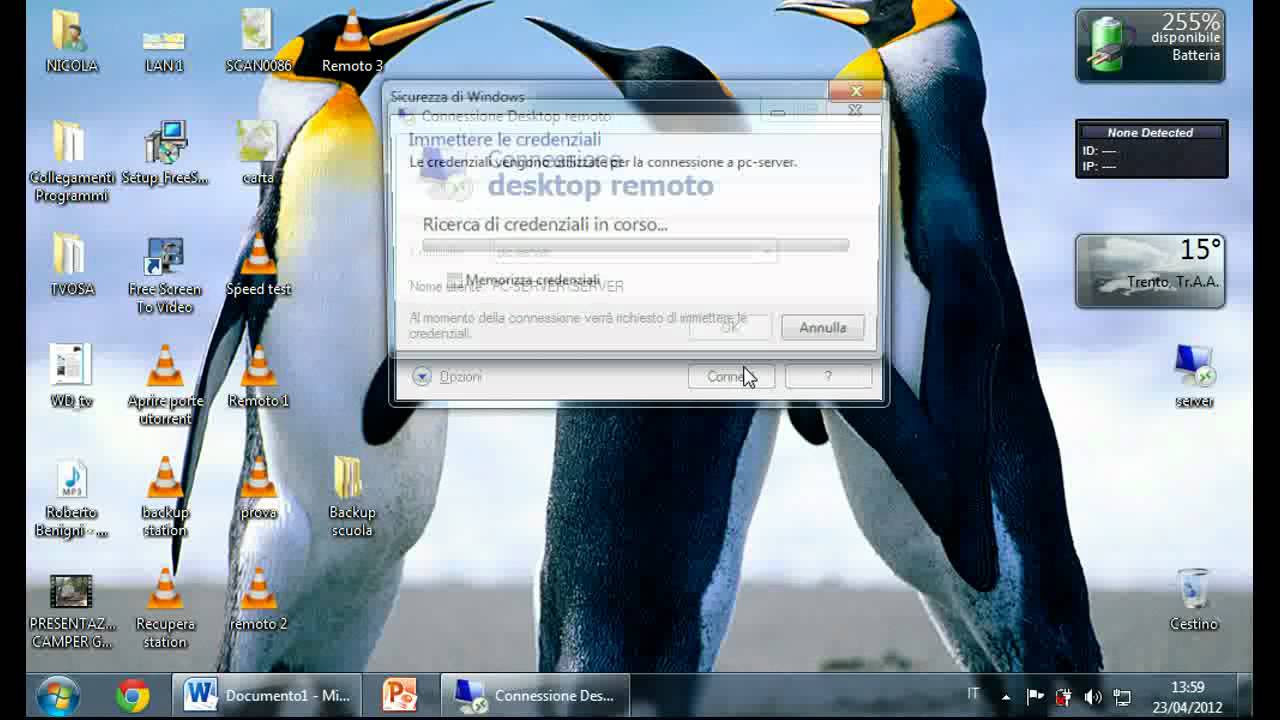The image size is (1280, 720).
Task: Open the server remote desktop shortcut
Action: (x=1194, y=377)
